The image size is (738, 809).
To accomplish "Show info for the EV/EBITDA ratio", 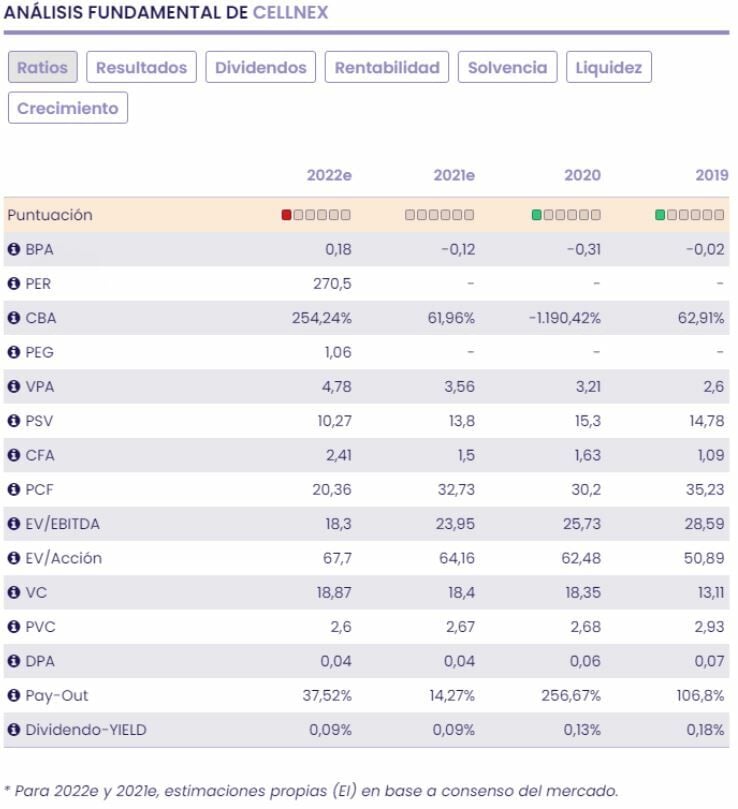I will [x=14, y=524].
